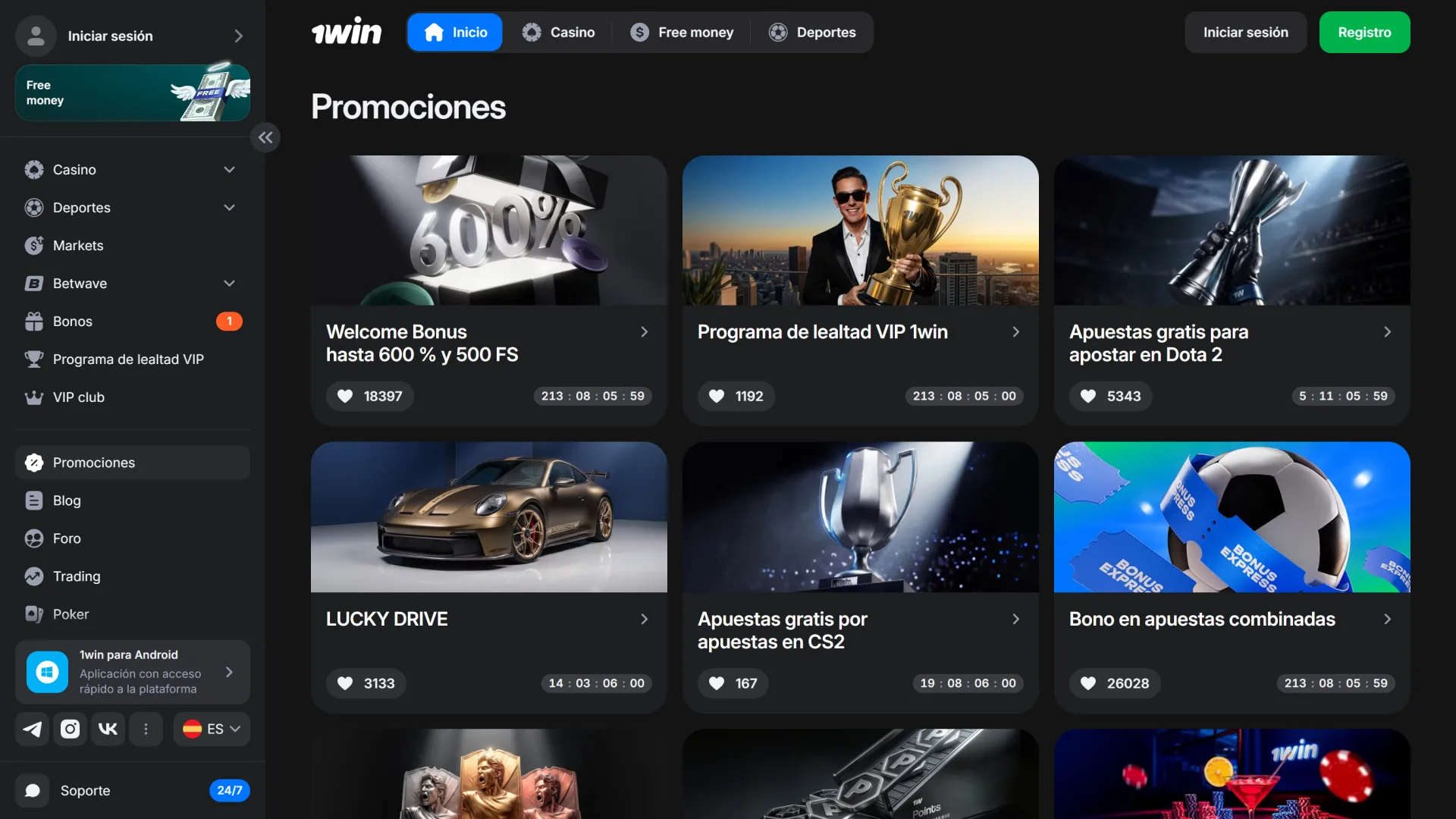Like the Bono en apuestas combinadas promotion

pos(1088,683)
